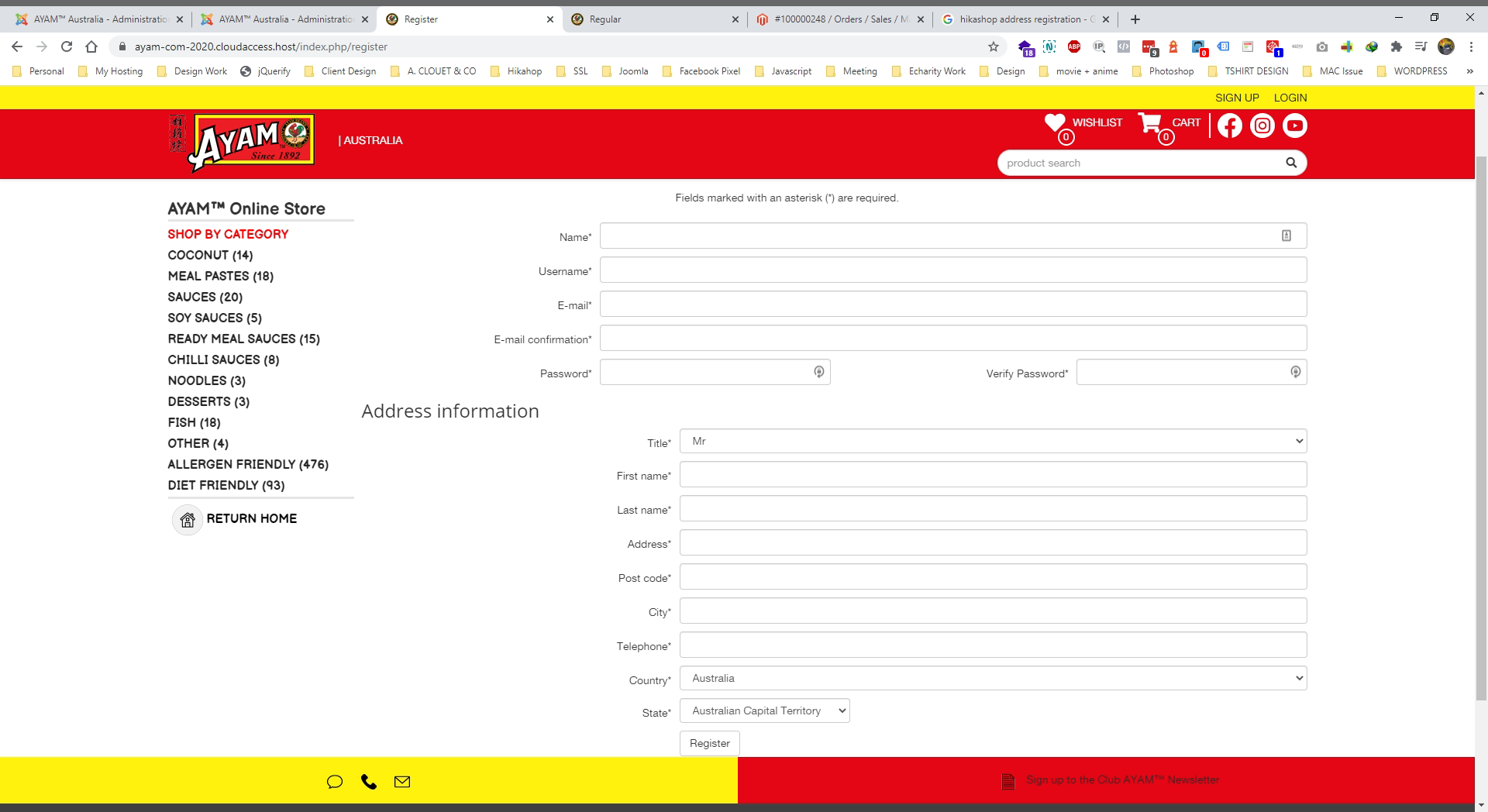The width and height of the screenshot is (1488, 812).
Task: Close the Register browser tab
Action: [x=550, y=19]
